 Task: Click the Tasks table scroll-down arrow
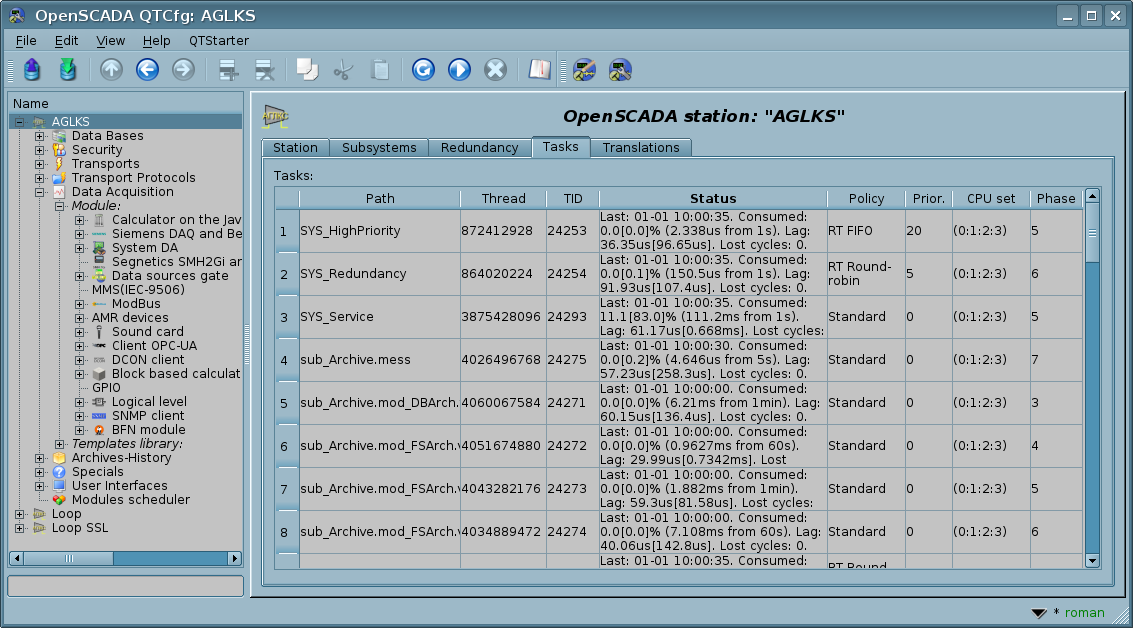[x=1092, y=561]
